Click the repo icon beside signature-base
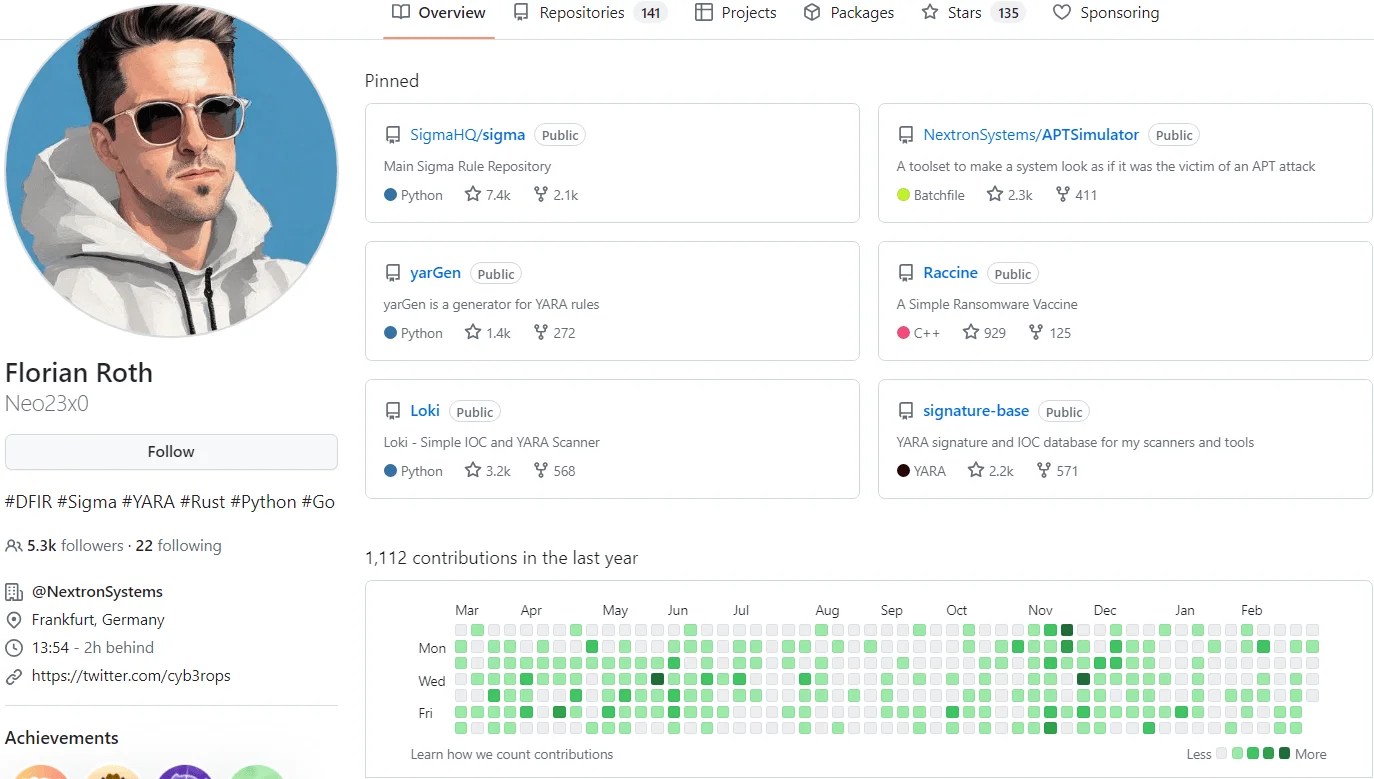Image resolution: width=1374 pixels, height=779 pixels. click(x=906, y=411)
